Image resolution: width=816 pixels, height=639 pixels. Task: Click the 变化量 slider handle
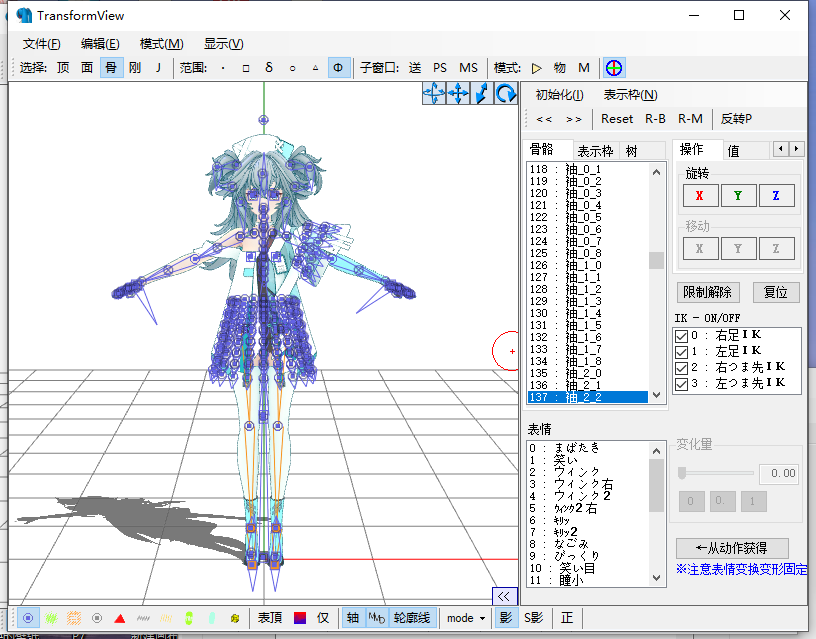tap(682, 473)
